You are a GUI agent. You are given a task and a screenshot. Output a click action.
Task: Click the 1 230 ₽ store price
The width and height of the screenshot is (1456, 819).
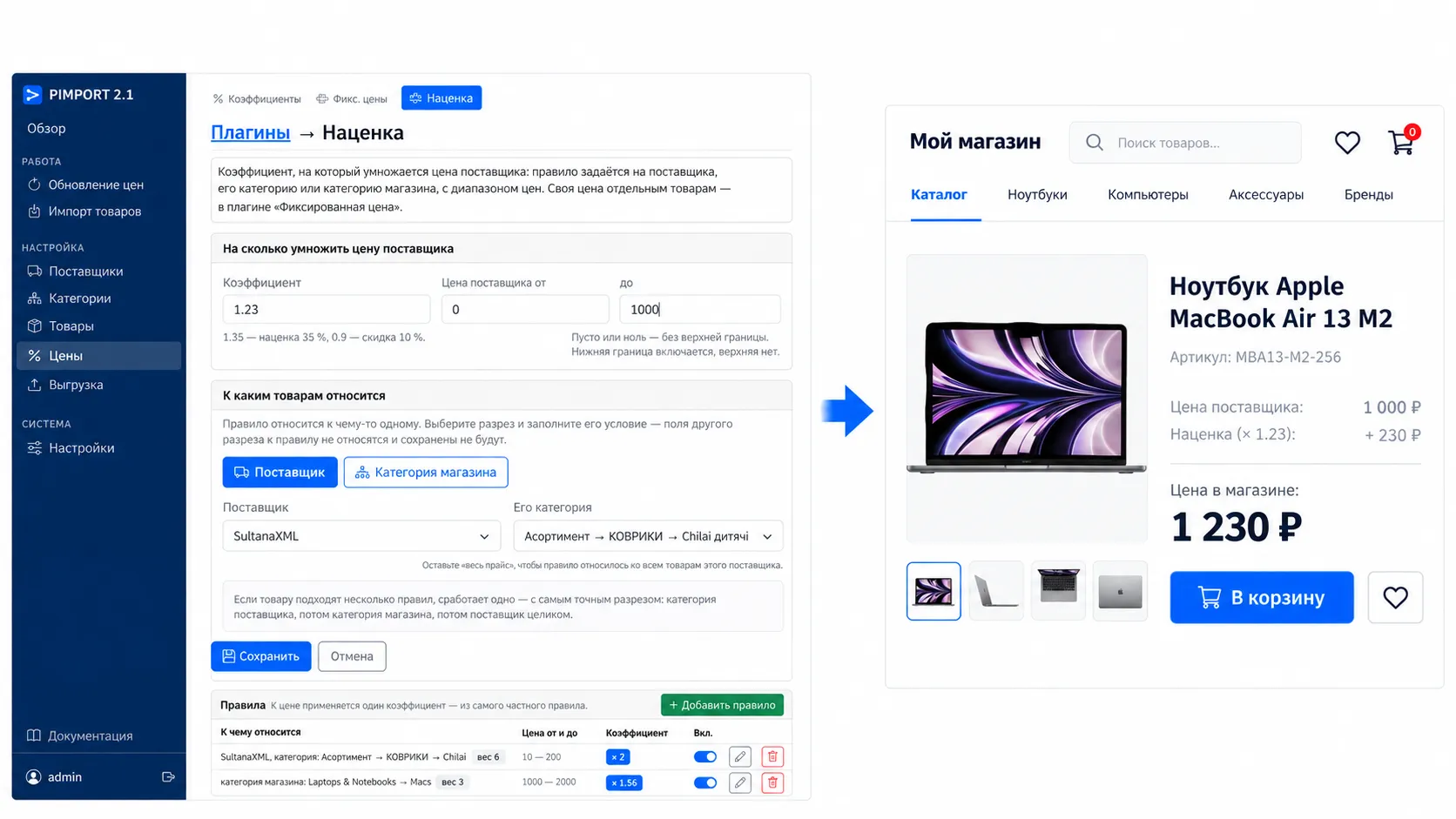(1236, 527)
